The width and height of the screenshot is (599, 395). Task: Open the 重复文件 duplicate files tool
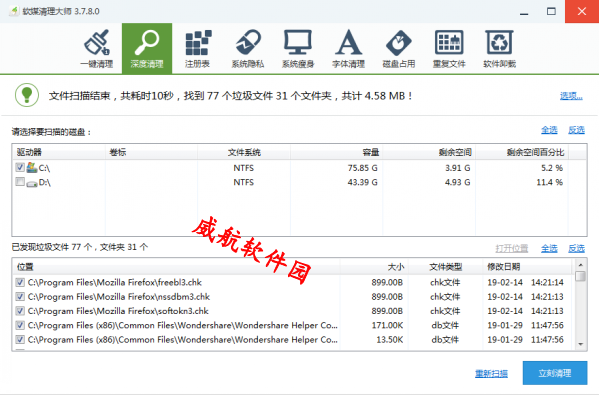click(449, 49)
